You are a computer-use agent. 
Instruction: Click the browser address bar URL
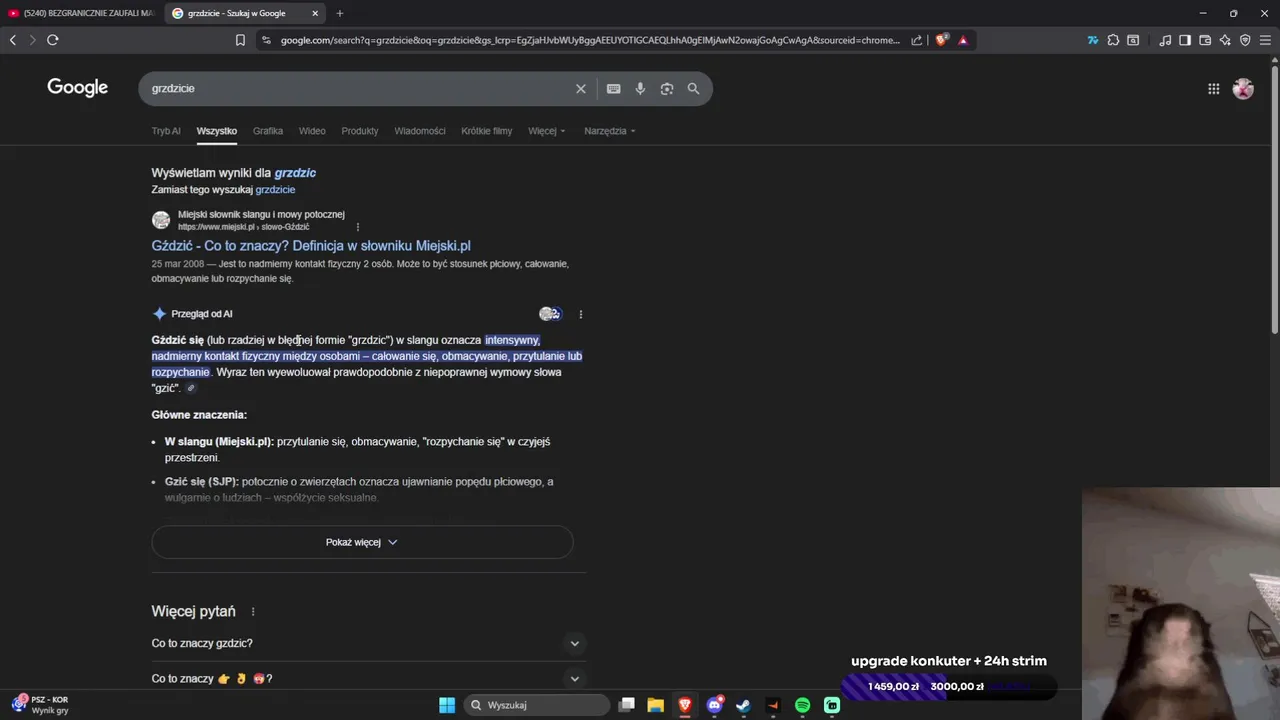point(590,40)
